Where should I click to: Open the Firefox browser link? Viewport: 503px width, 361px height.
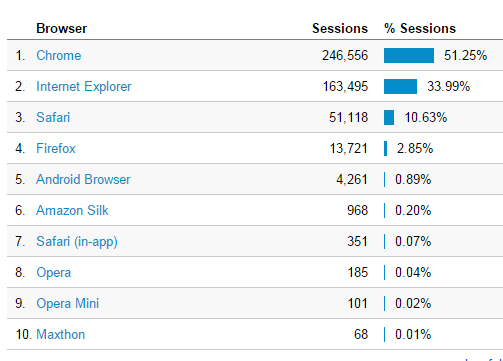[56, 148]
